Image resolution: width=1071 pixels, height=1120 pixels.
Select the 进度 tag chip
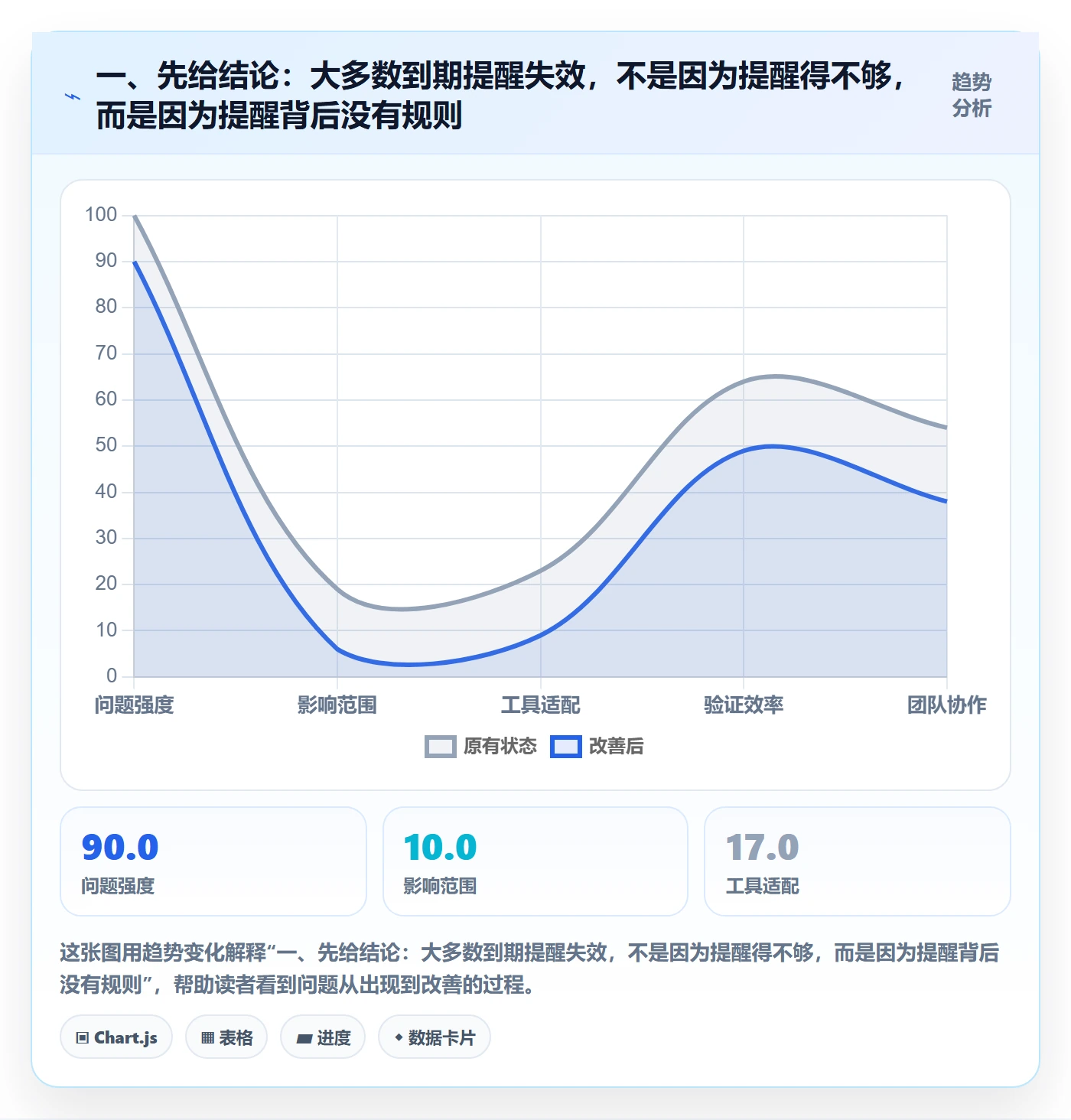coord(323,1037)
